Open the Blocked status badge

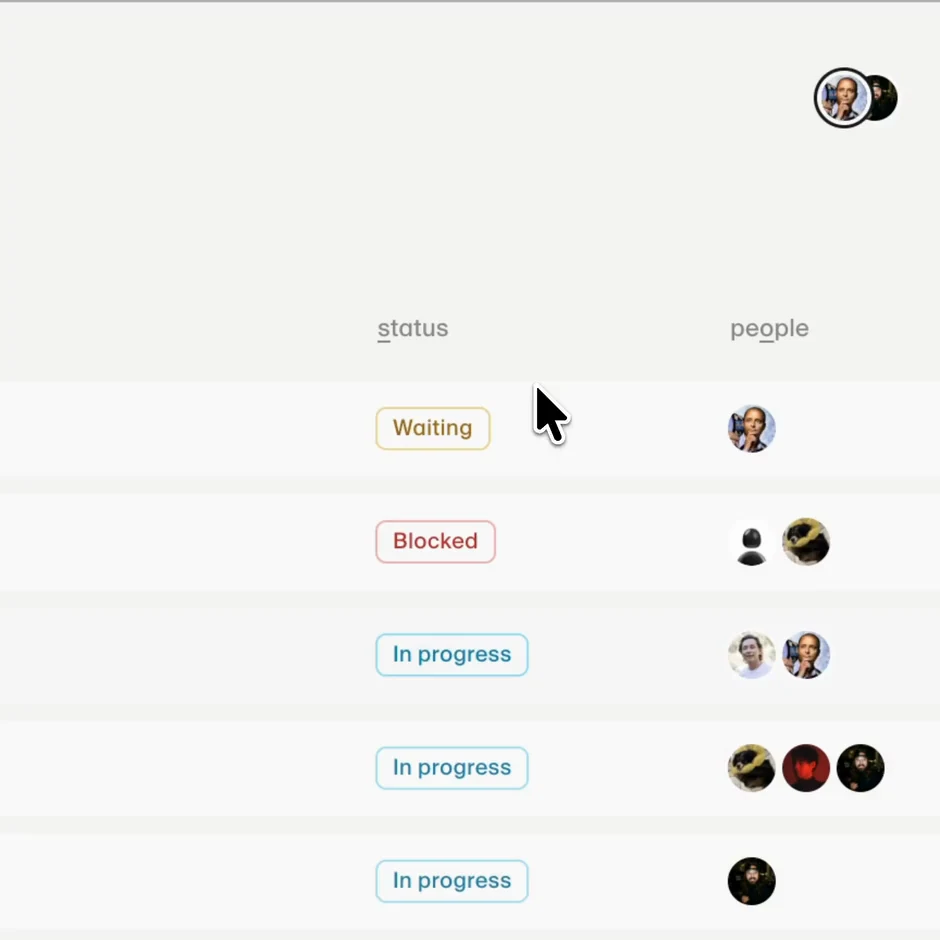[x=435, y=541]
